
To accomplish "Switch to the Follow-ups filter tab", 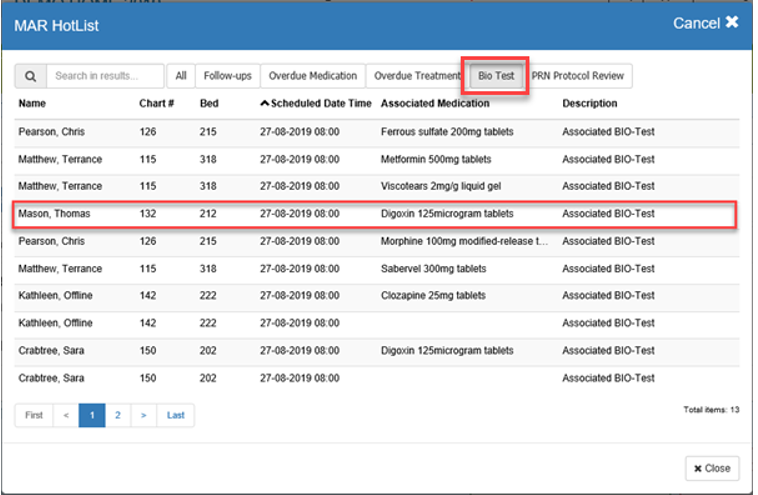I will pos(228,76).
